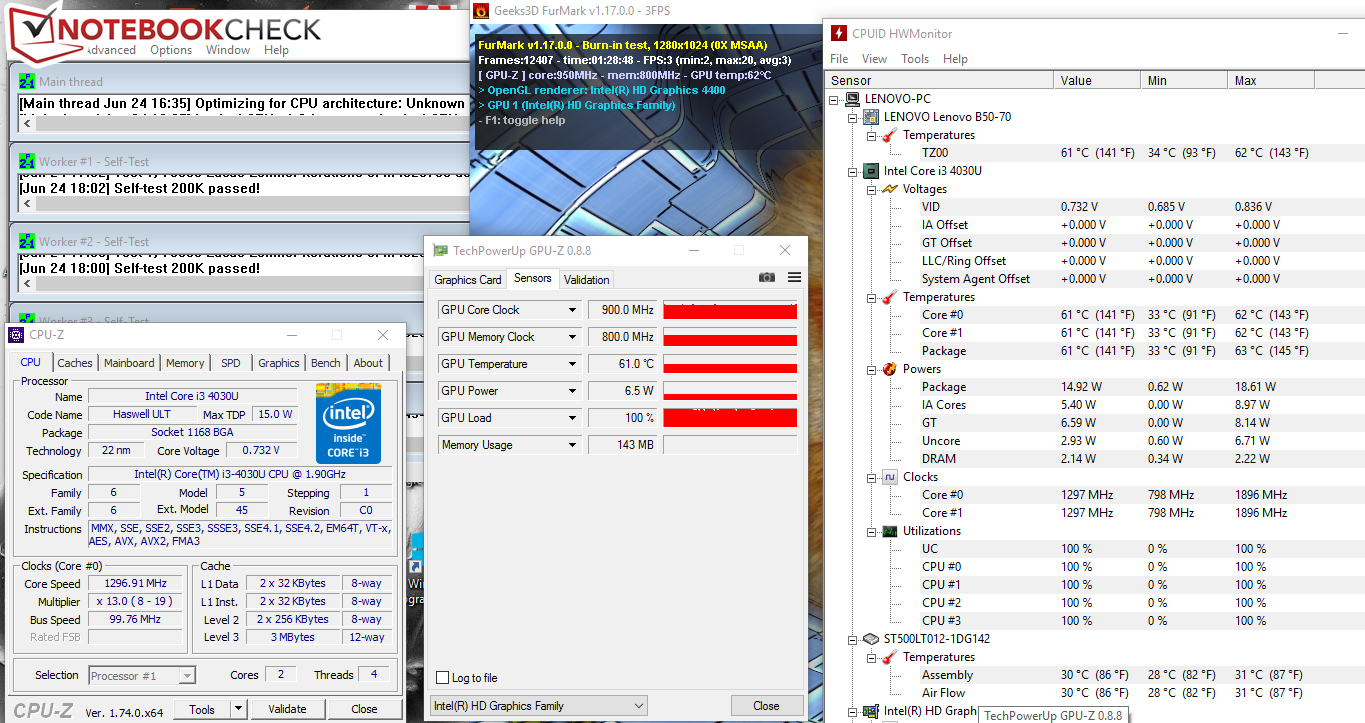
Task: Click the Intel inside Core i3 logo
Action: [348, 423]
